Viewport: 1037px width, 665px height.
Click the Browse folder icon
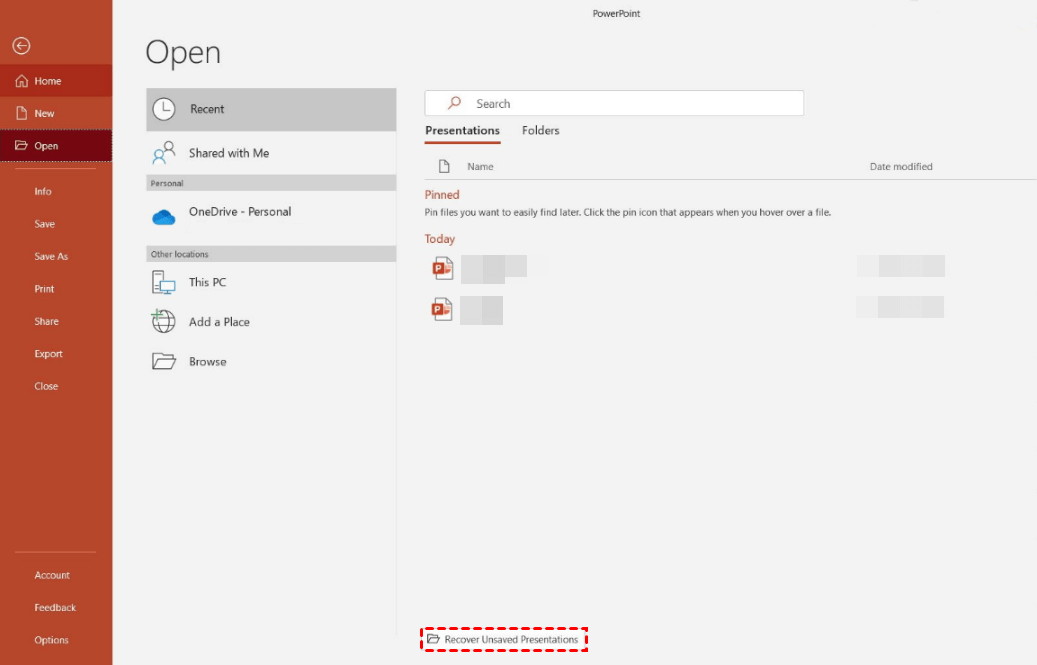163,361
